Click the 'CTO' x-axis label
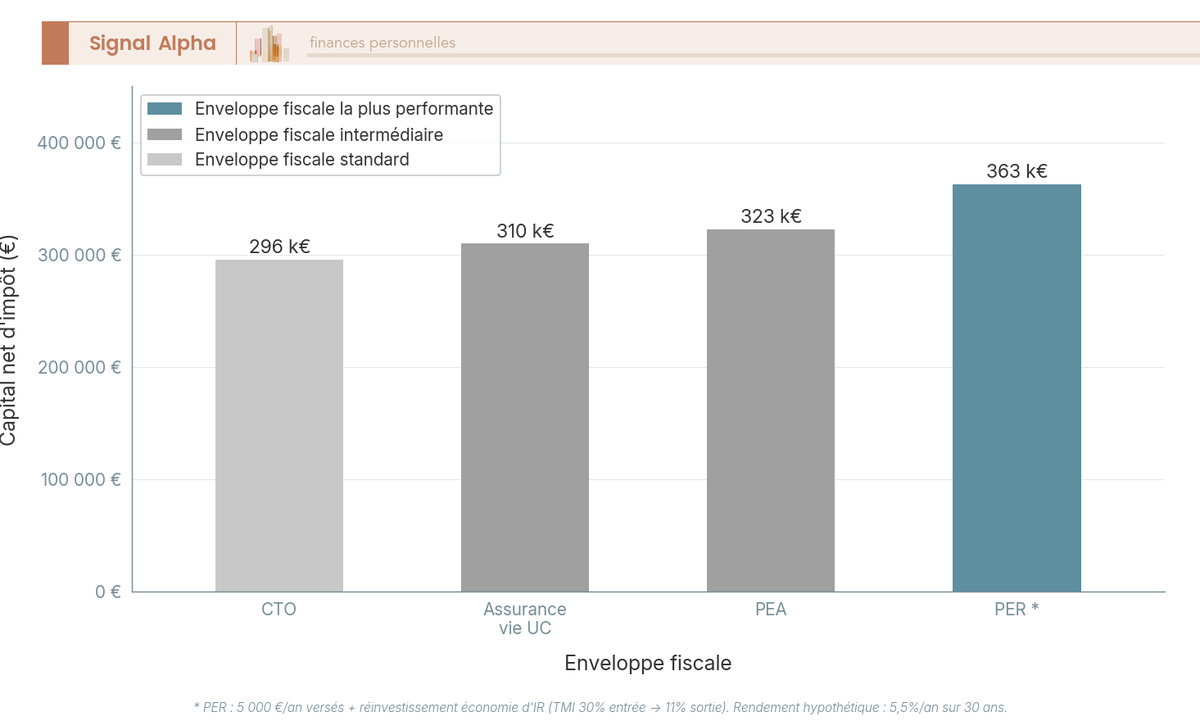The image size is (1200, 721). point(279,609)
